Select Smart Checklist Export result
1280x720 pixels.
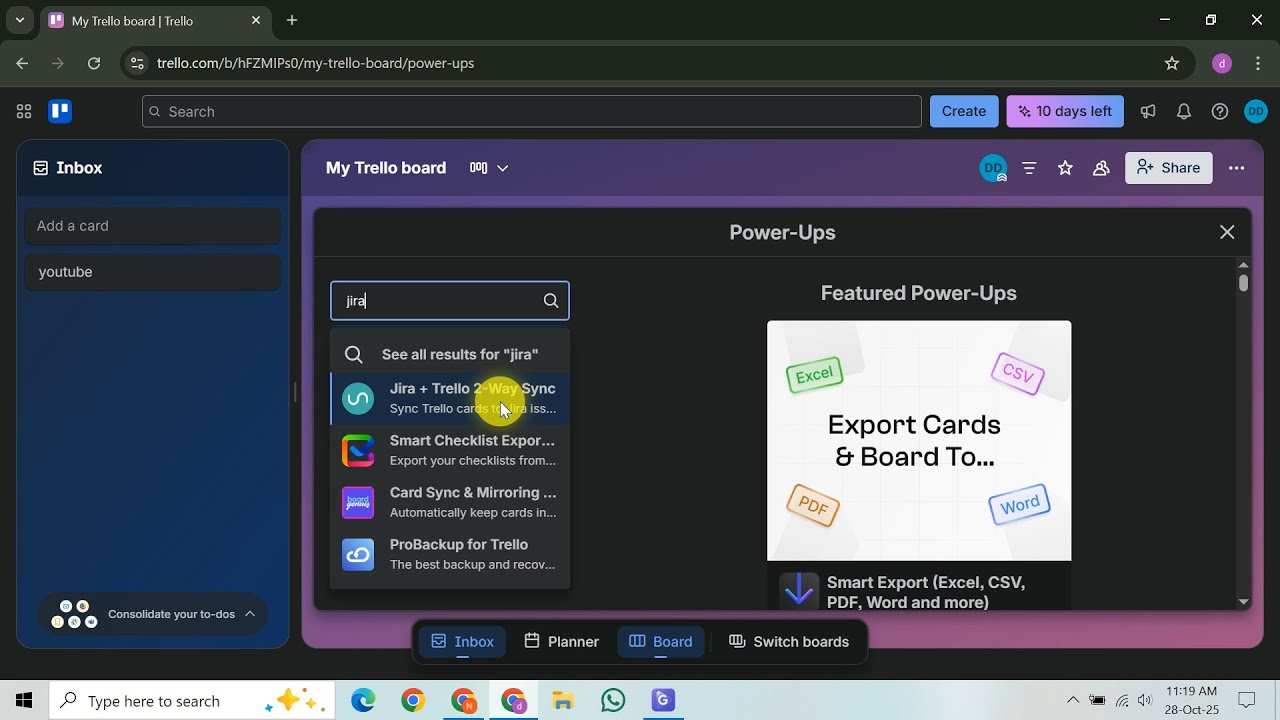[450, 450]
